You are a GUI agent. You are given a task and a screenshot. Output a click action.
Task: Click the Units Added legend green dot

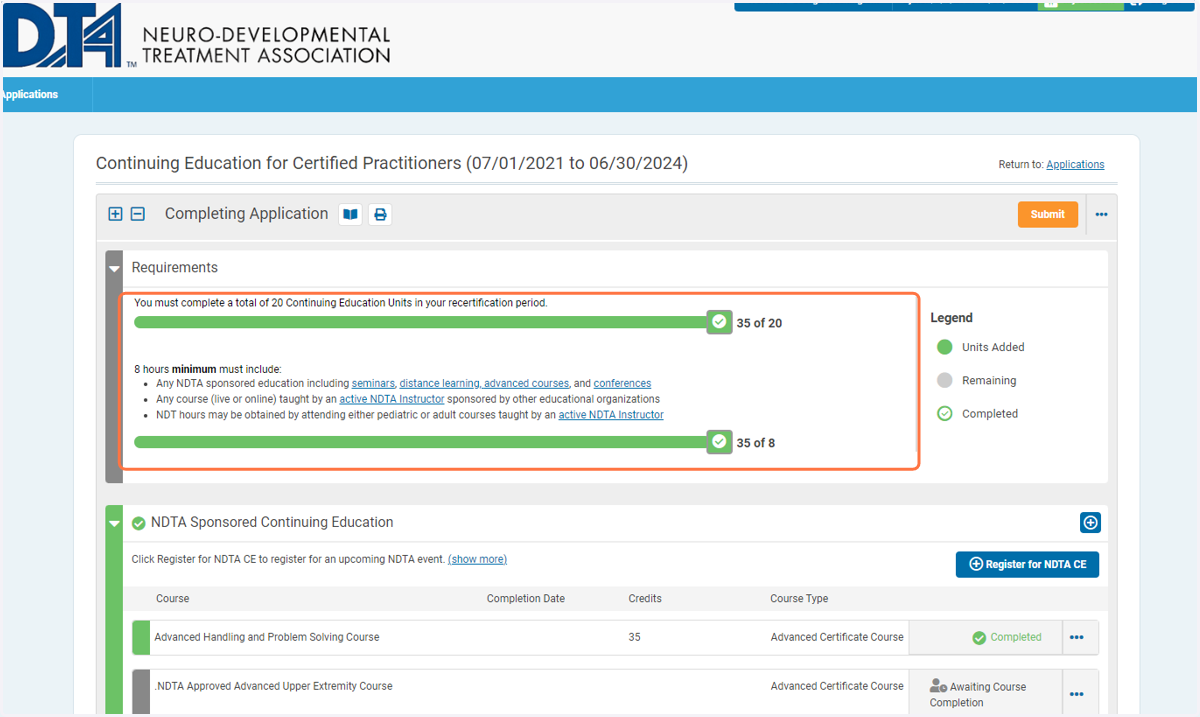(x=945, y=348)
